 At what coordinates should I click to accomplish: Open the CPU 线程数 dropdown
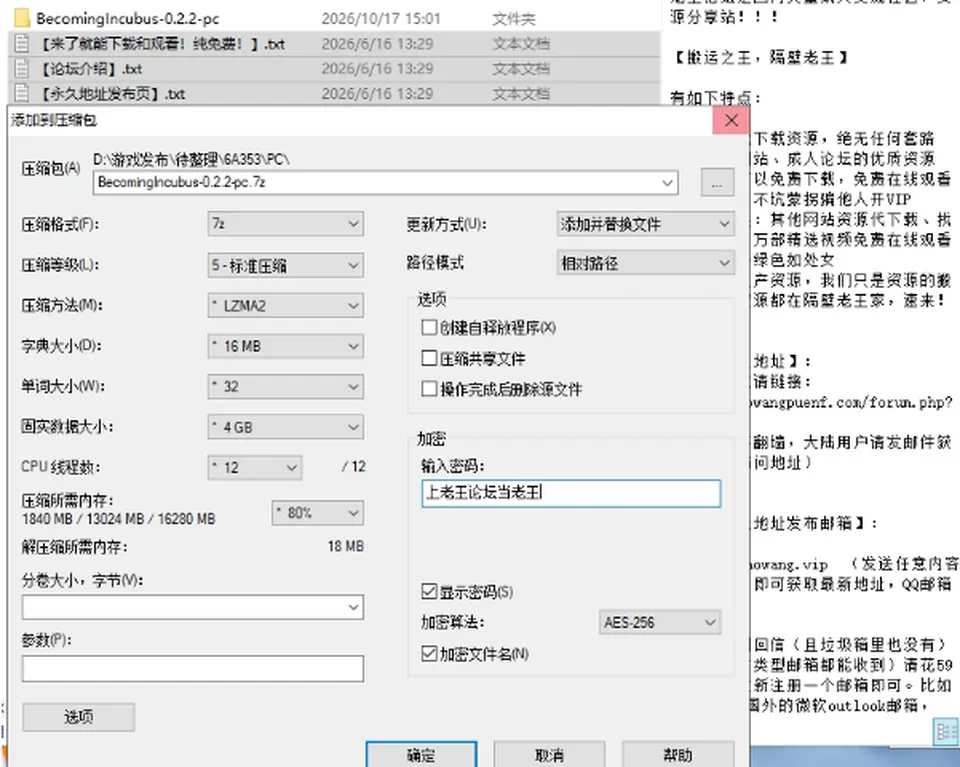click(255, 468)
